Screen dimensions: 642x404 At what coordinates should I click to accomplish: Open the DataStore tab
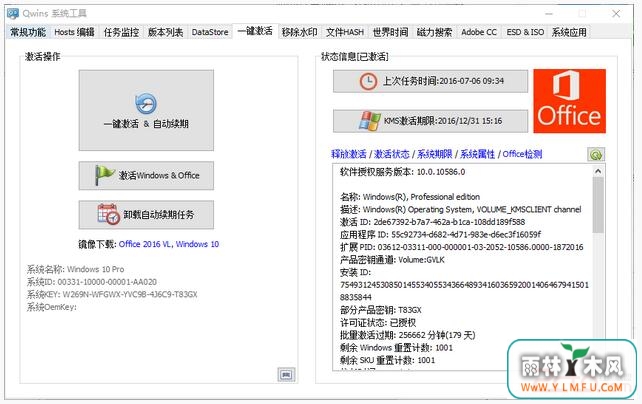click(210, 32)
